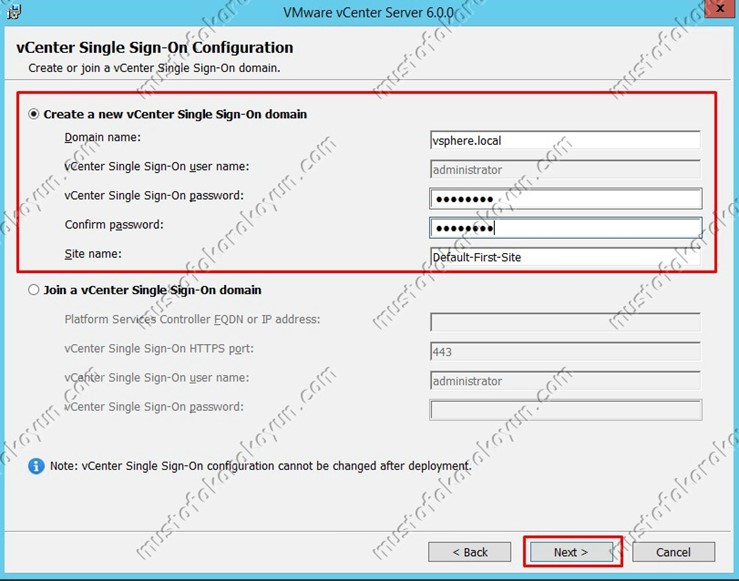Image resolution: width=739 pixels, height=581 pixels.
Task: Click the HTTPS port field showing 443
Action: click(x=565, y=352)
